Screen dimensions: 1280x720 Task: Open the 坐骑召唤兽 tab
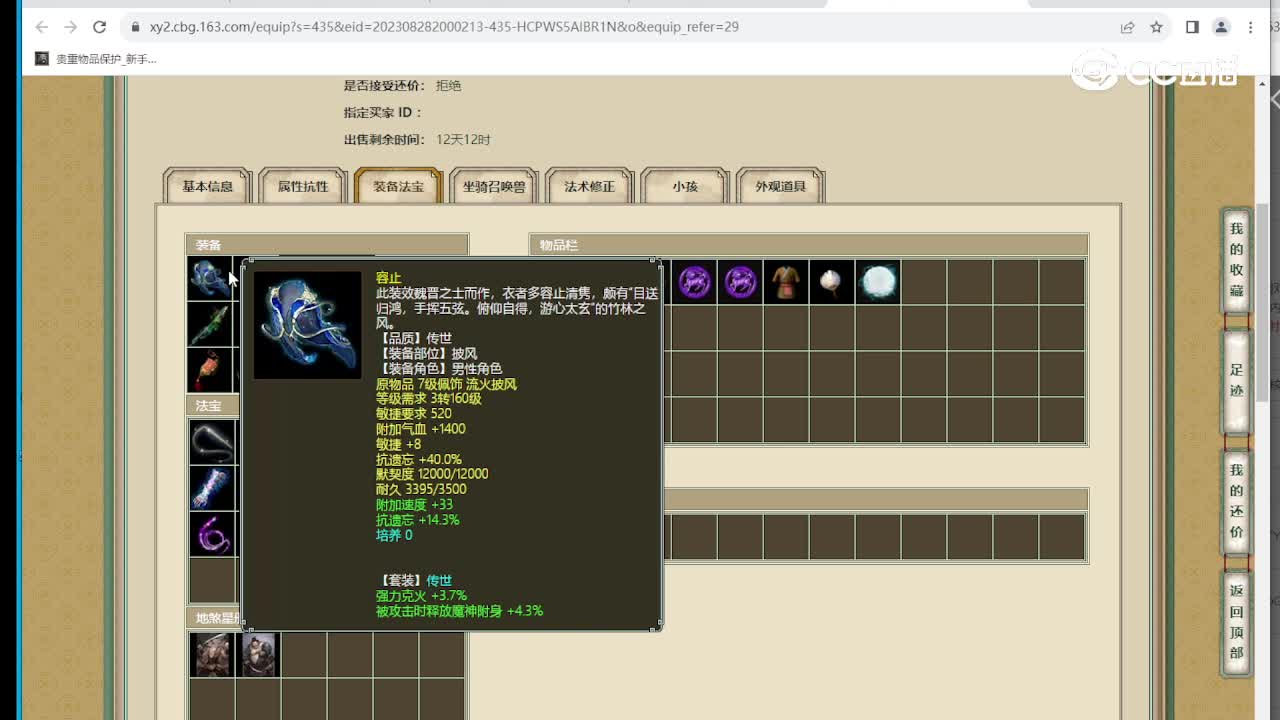click(494, 186)
